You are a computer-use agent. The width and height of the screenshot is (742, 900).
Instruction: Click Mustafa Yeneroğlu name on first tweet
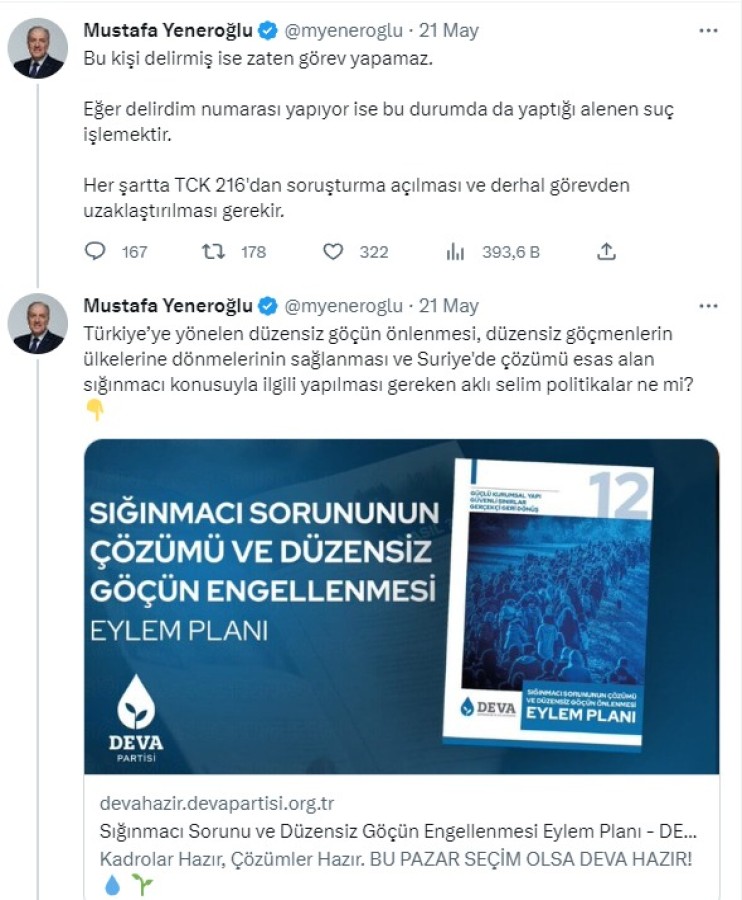pos(168,30)
